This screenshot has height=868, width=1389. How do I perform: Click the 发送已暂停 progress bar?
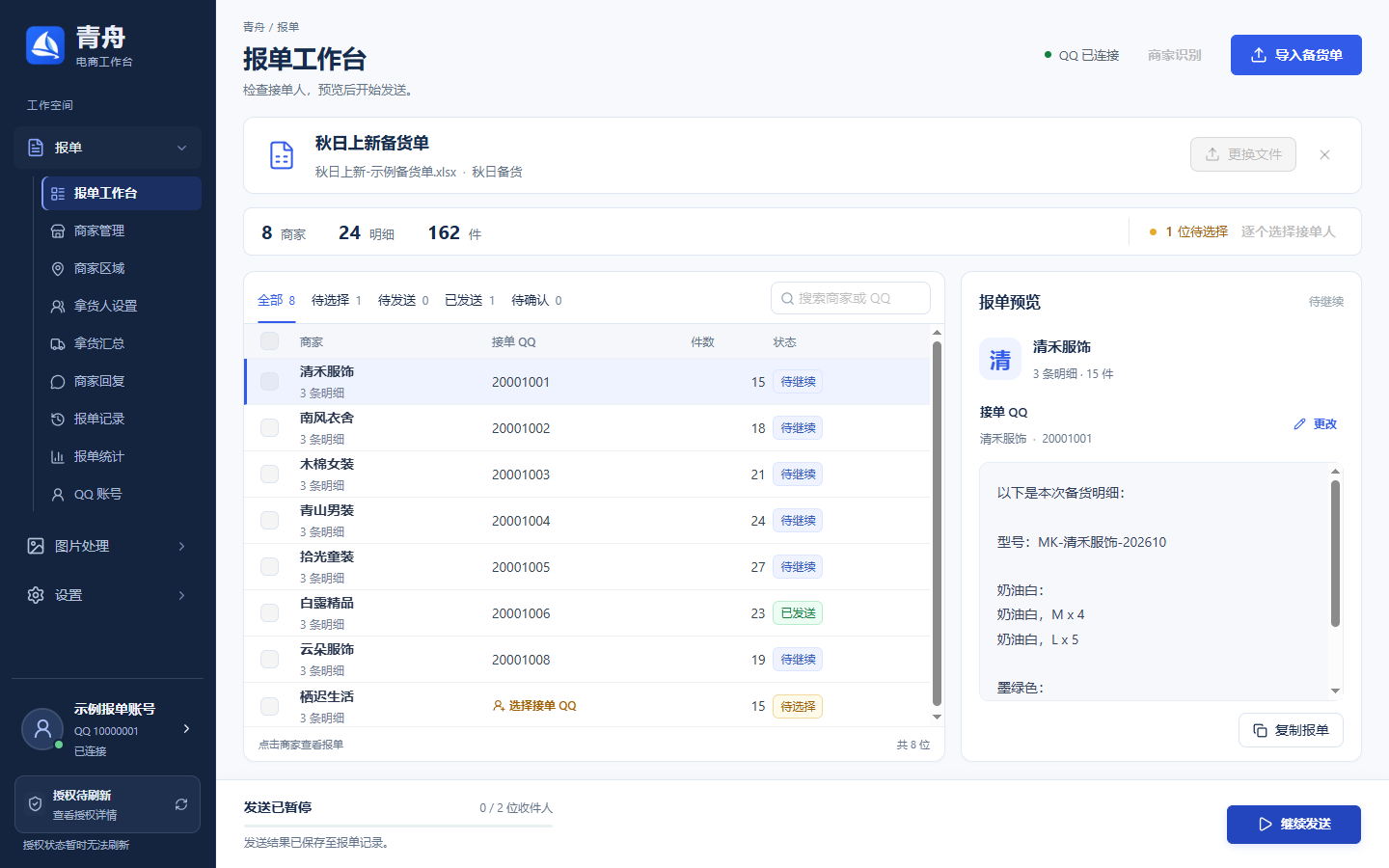click(398, 826)
